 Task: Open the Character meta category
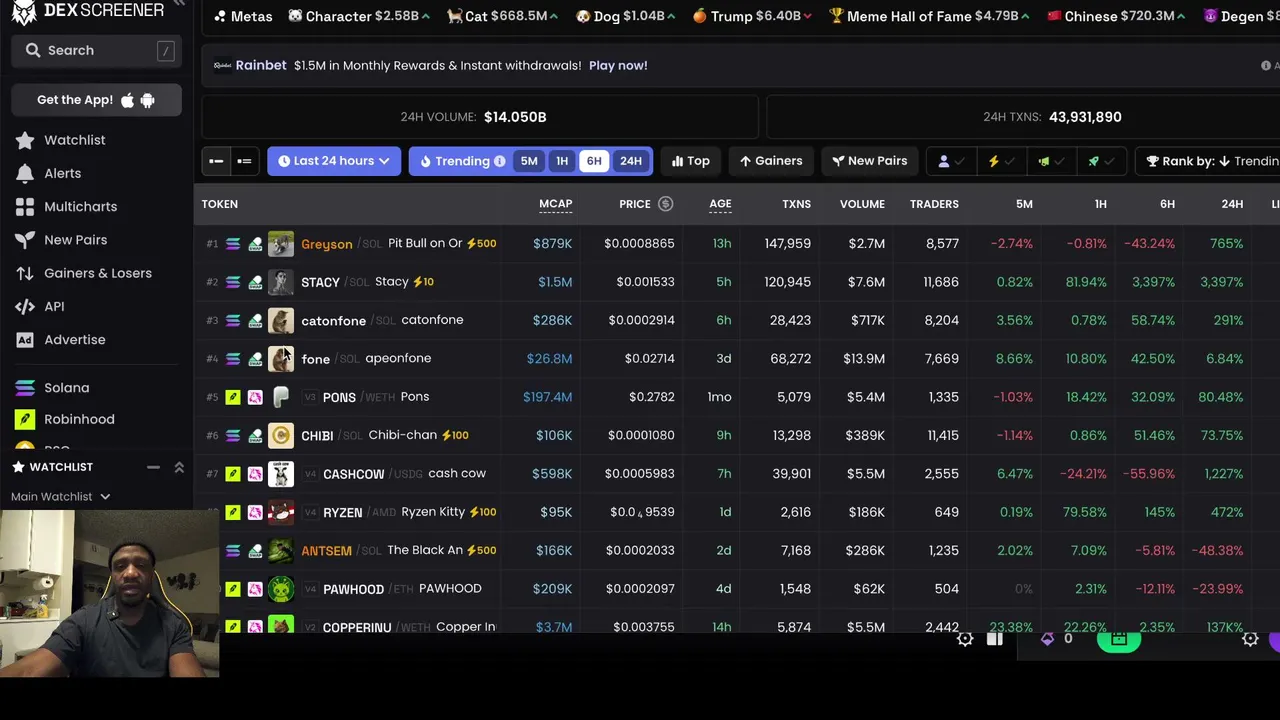coord(359,16)
